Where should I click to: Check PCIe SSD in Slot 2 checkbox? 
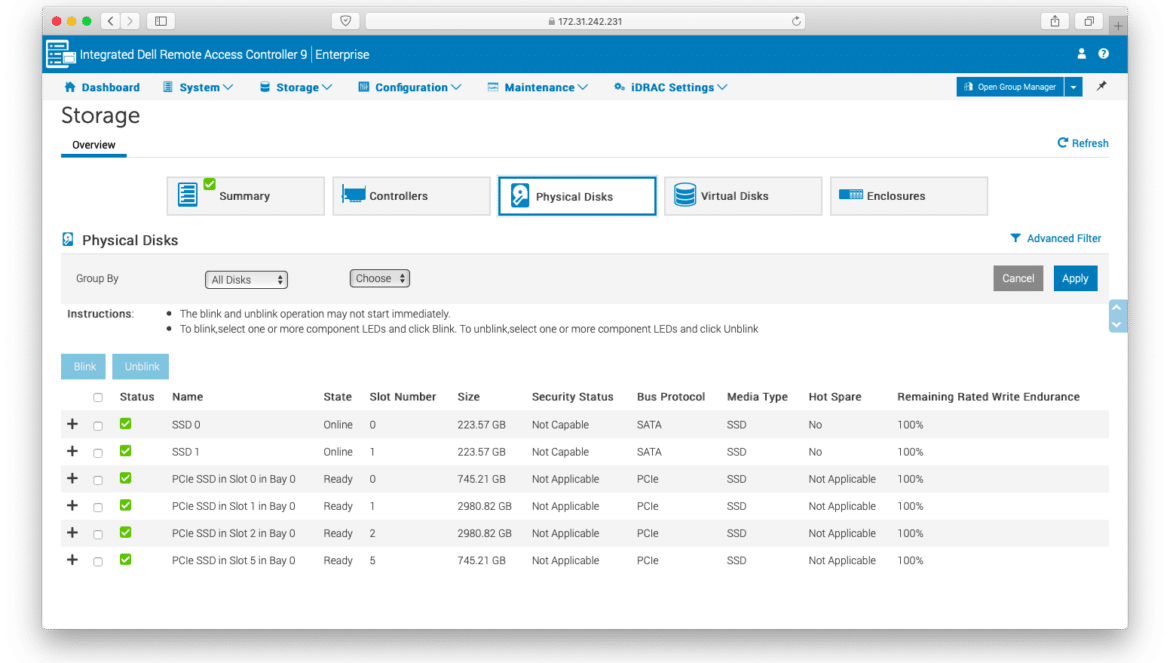point(98,535)
